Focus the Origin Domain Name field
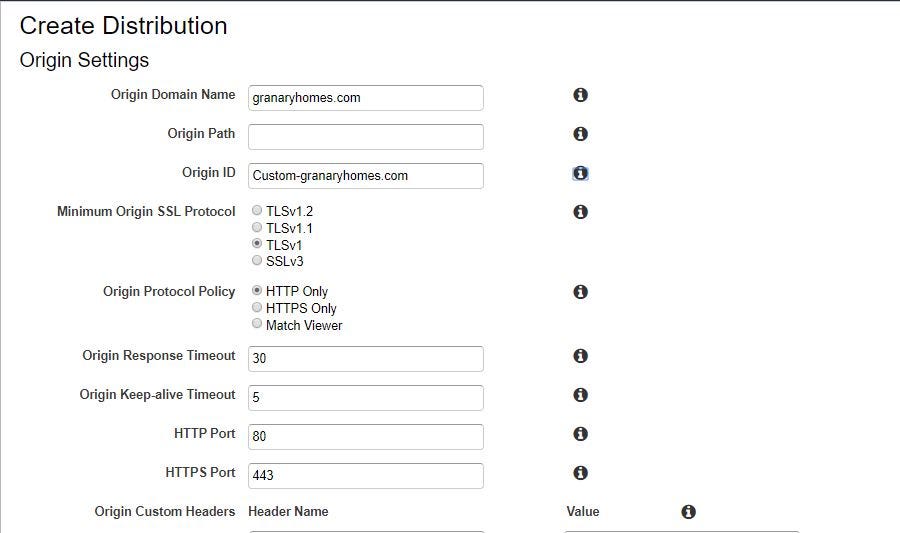This screenshot has width=900, height=533. [x=366, y=98]
